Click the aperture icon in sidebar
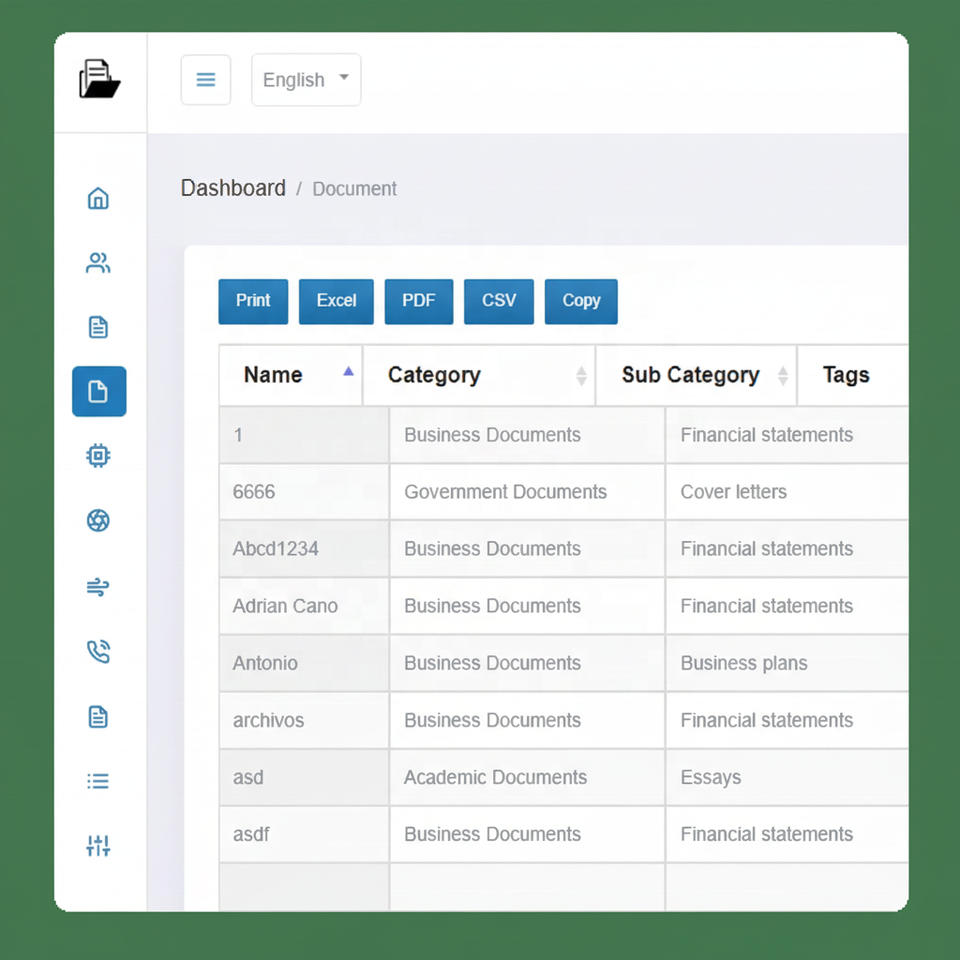This screenshot has height=960, width=960. pos(98,520)
